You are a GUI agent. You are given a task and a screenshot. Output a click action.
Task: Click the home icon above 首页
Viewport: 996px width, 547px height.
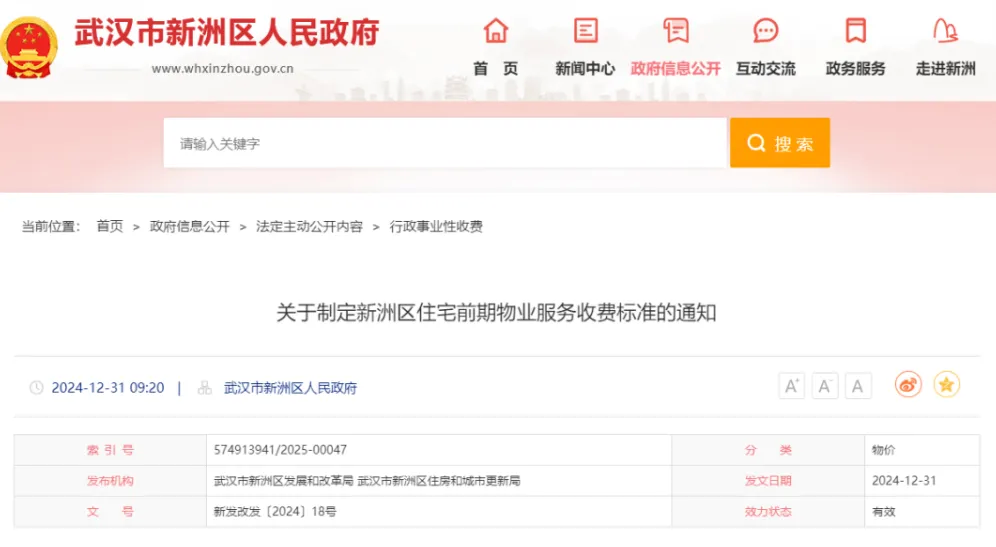coord(496,31)
